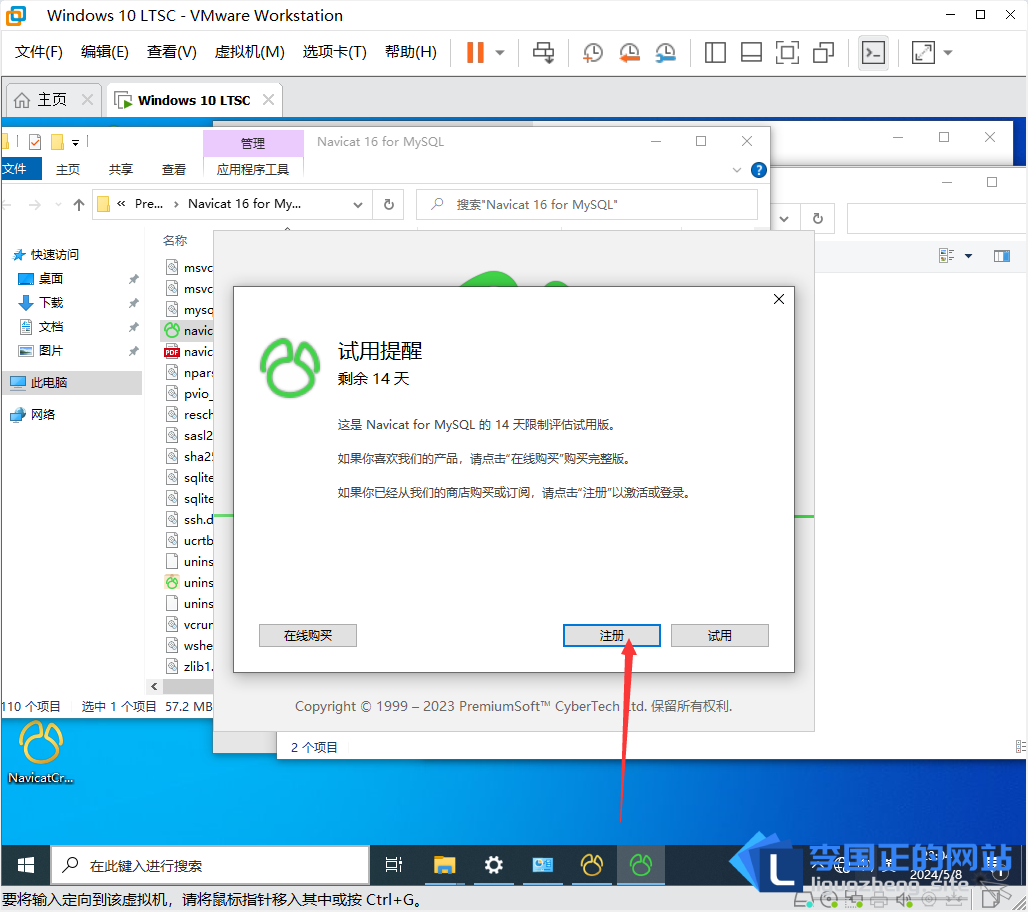The height and width of the screenshot is (912, 1028).
Task: Click the 在此键入进行搜索 taskbar search box
Action: (x=210, y=865)
